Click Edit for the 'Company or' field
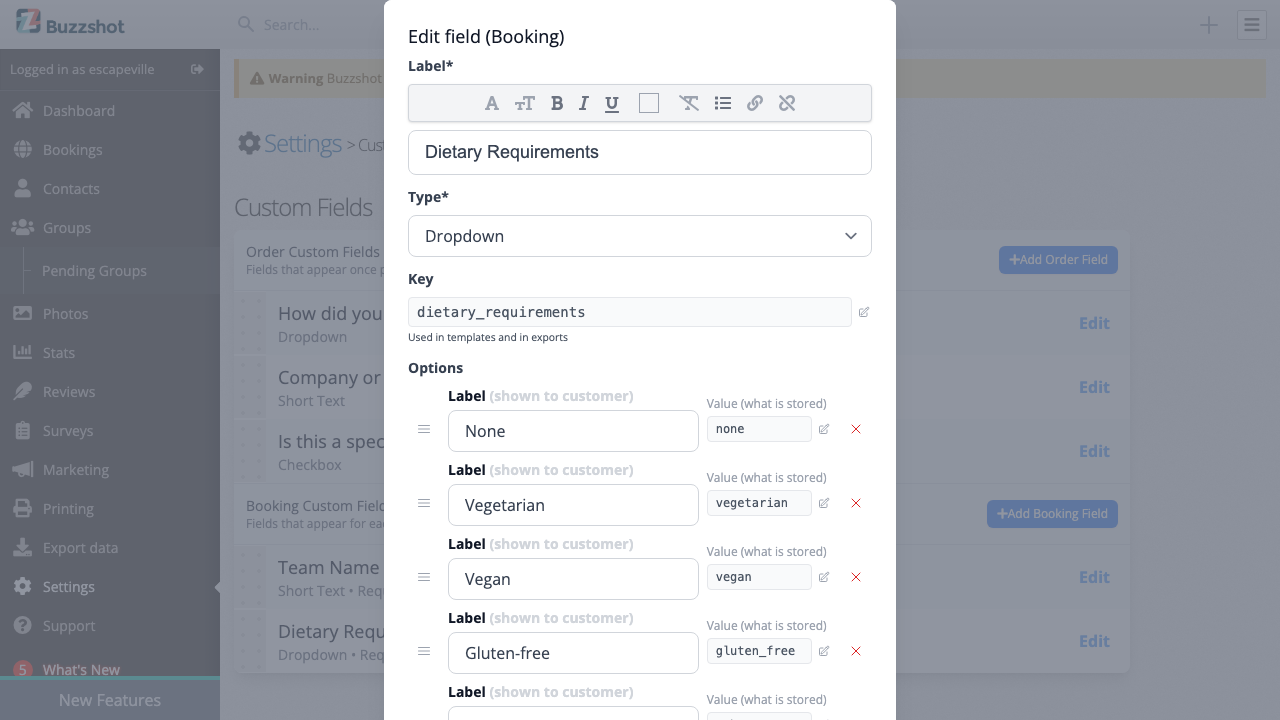 (1094, 387)
